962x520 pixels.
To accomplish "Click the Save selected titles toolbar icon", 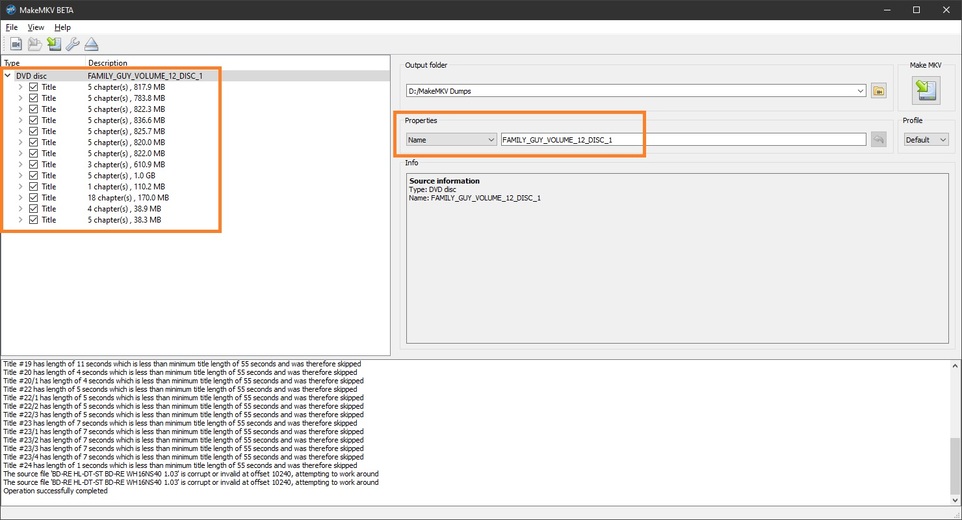I will tap(54, 44).
